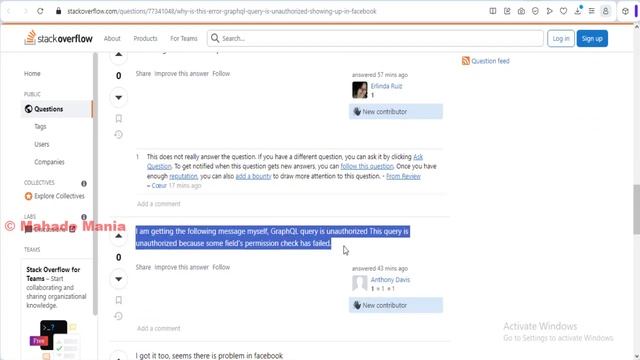Go to Home in the sidebar

[32, 73]
